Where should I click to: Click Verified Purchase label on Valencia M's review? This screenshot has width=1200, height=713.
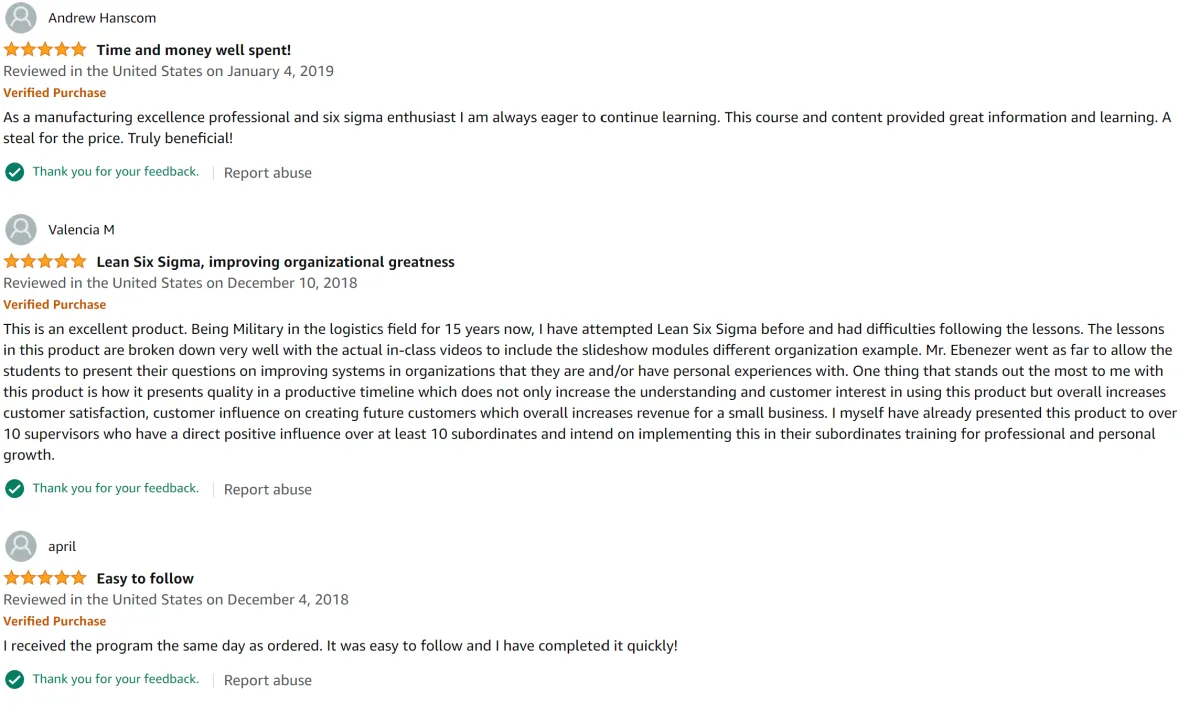coord(55,305)
